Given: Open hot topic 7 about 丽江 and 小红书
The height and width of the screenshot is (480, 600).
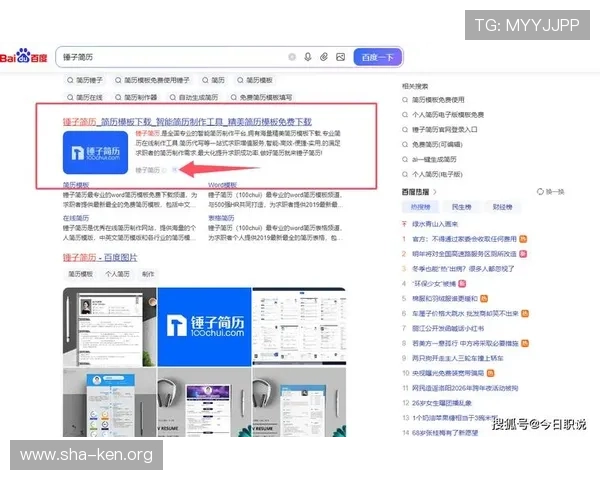Looking at the screenshot, I should click(448, 328).
